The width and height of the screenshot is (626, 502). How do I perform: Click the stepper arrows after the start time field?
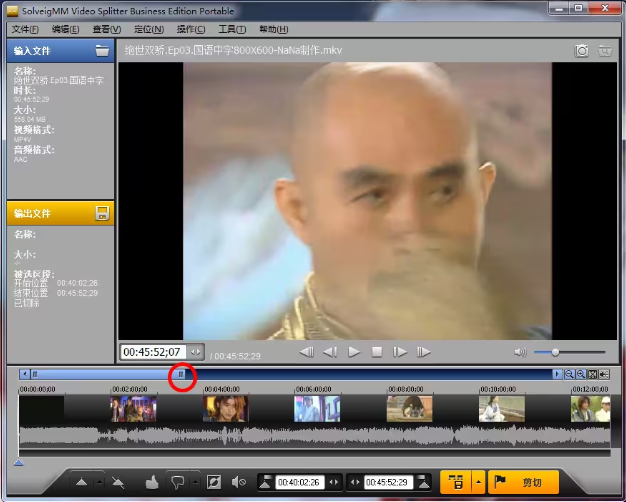333,482
